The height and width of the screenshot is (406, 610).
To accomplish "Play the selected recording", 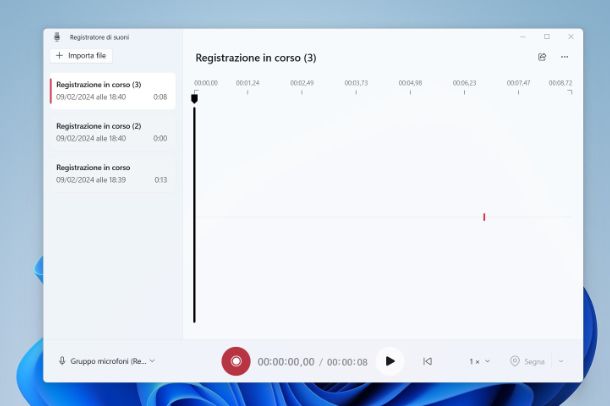I will click(390, 361).
